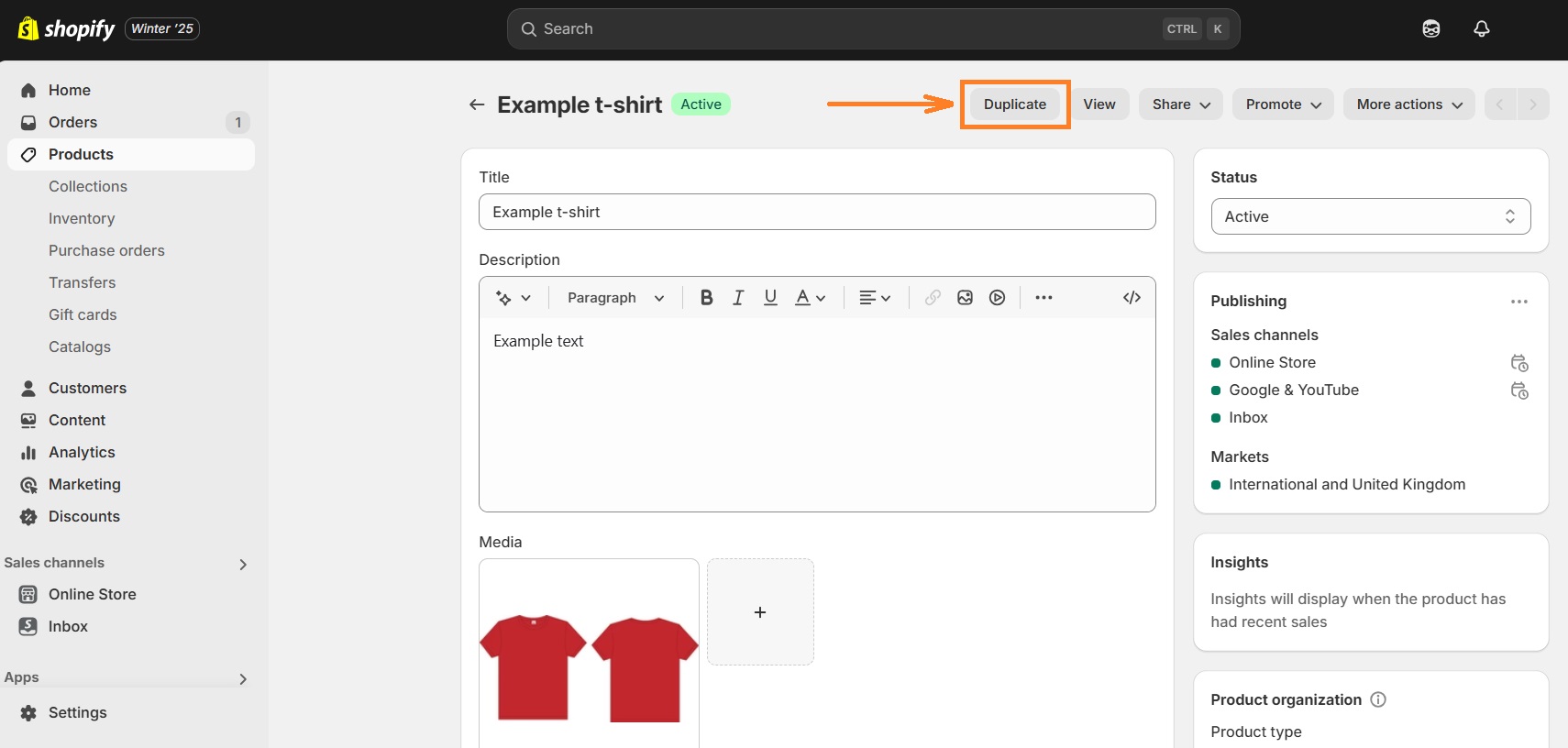Viewport: 1568px width, 748px height.
Task: Click the insert video icon in editor
Action: (998, 298)
